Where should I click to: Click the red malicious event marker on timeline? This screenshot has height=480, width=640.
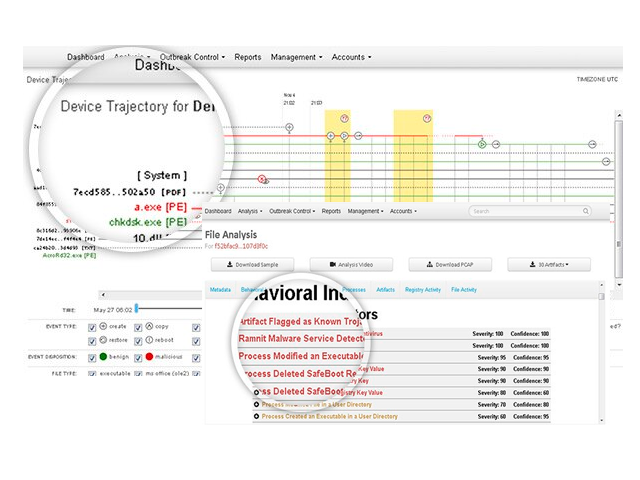point(263,179)
